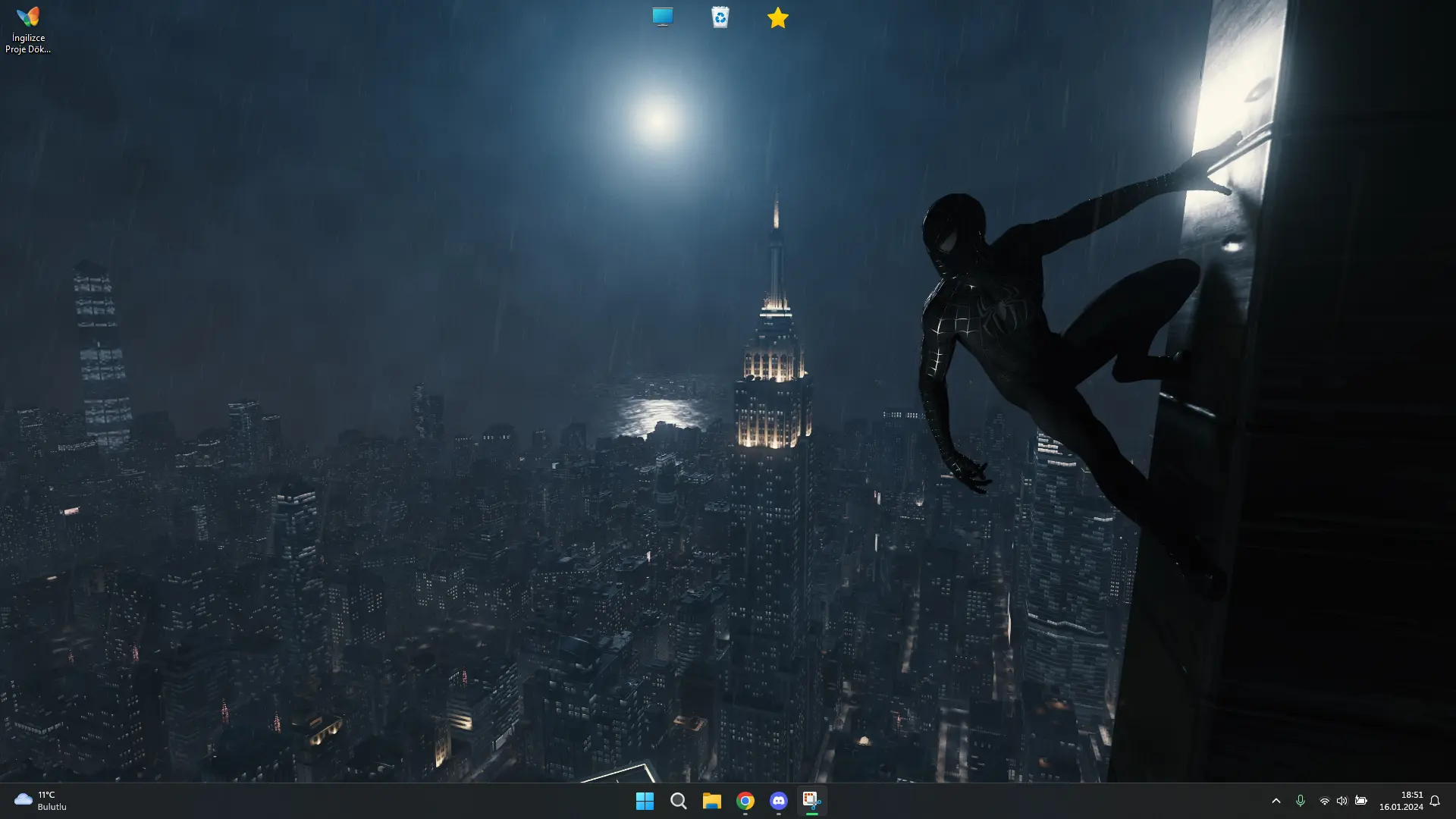Image resolution: width=1456 pixels, height=819 pixels.
Task: Open the Recycle Bin desktop icon
Action: pyautogui.click(x=720, y=17)
